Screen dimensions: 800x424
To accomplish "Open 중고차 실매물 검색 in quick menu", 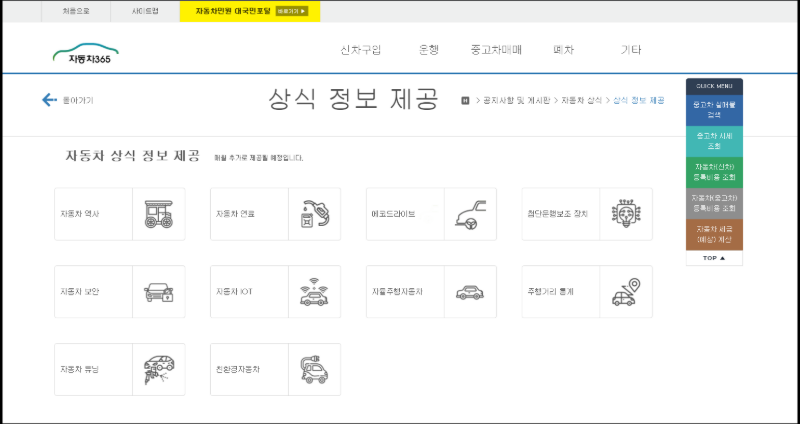I will 714,110.
